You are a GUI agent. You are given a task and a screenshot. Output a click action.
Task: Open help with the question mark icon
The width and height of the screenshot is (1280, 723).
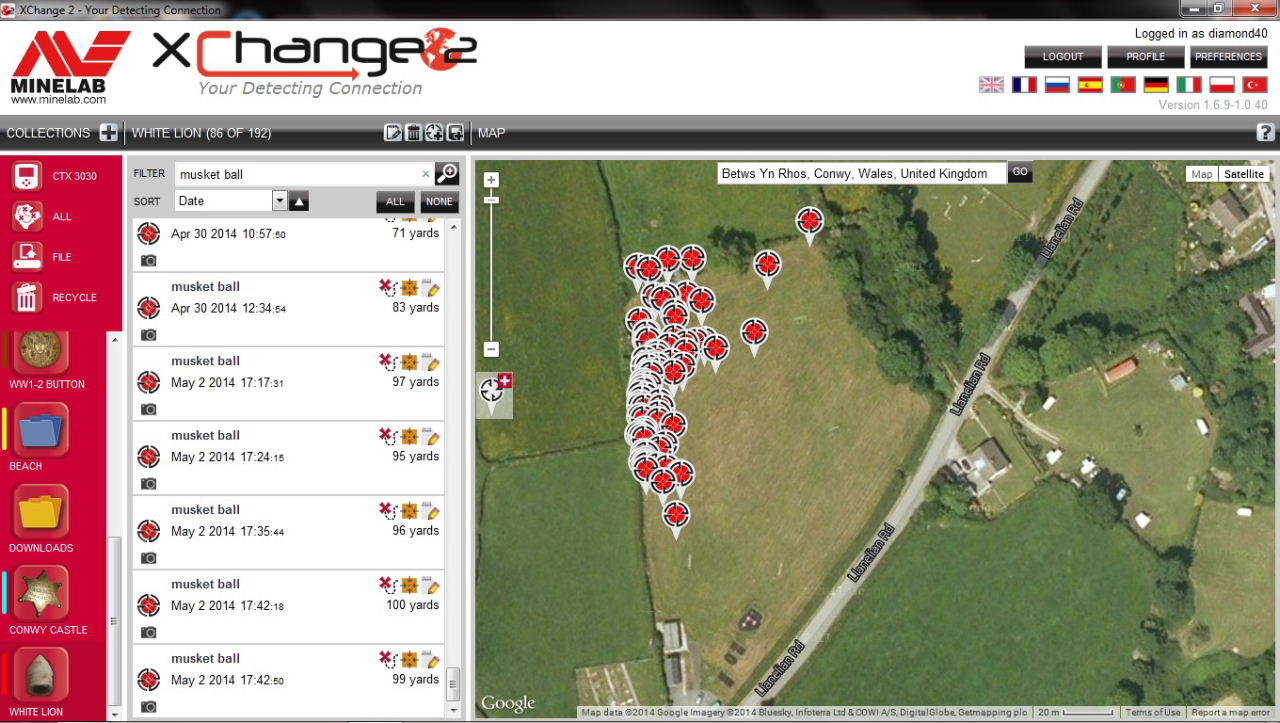click(x=1265, y=132)
